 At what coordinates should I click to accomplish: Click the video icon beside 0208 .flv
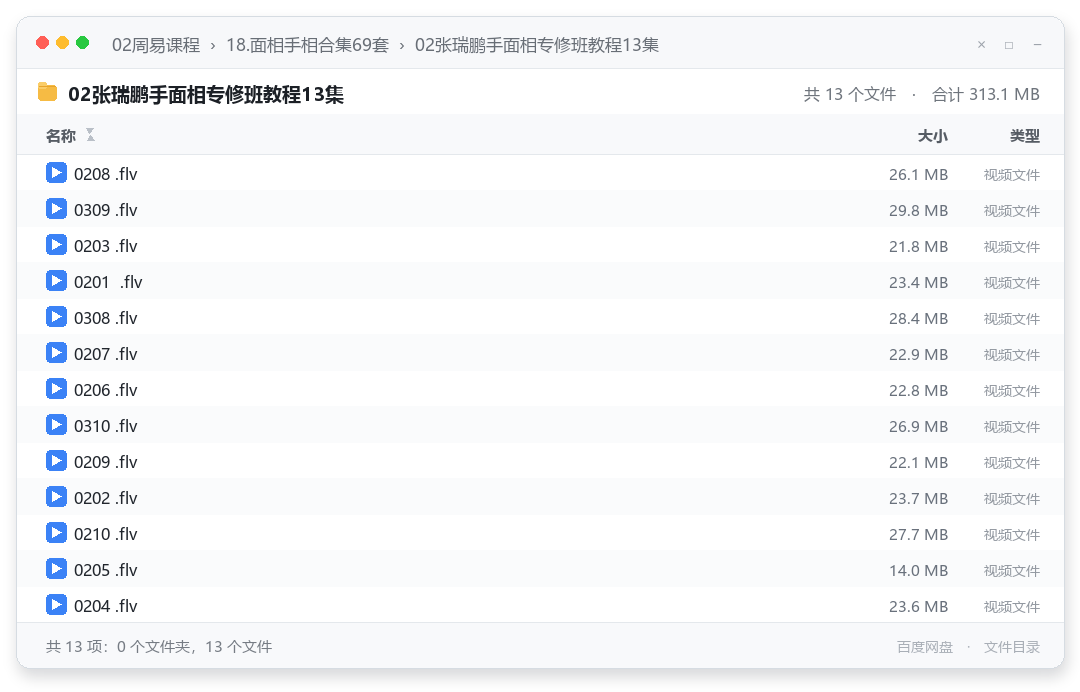pos(56,173)
